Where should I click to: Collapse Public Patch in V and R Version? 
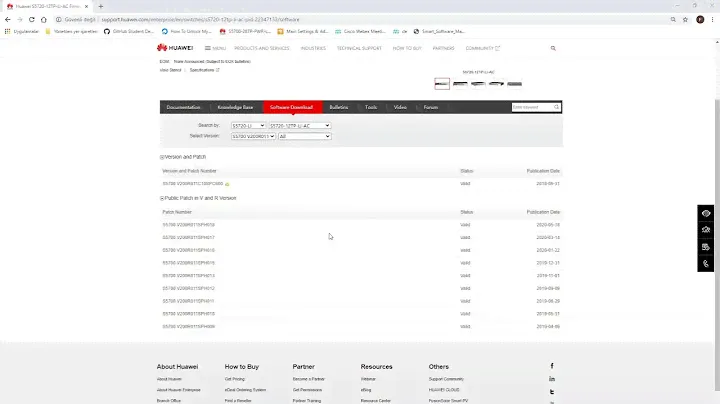pos(162,198)
